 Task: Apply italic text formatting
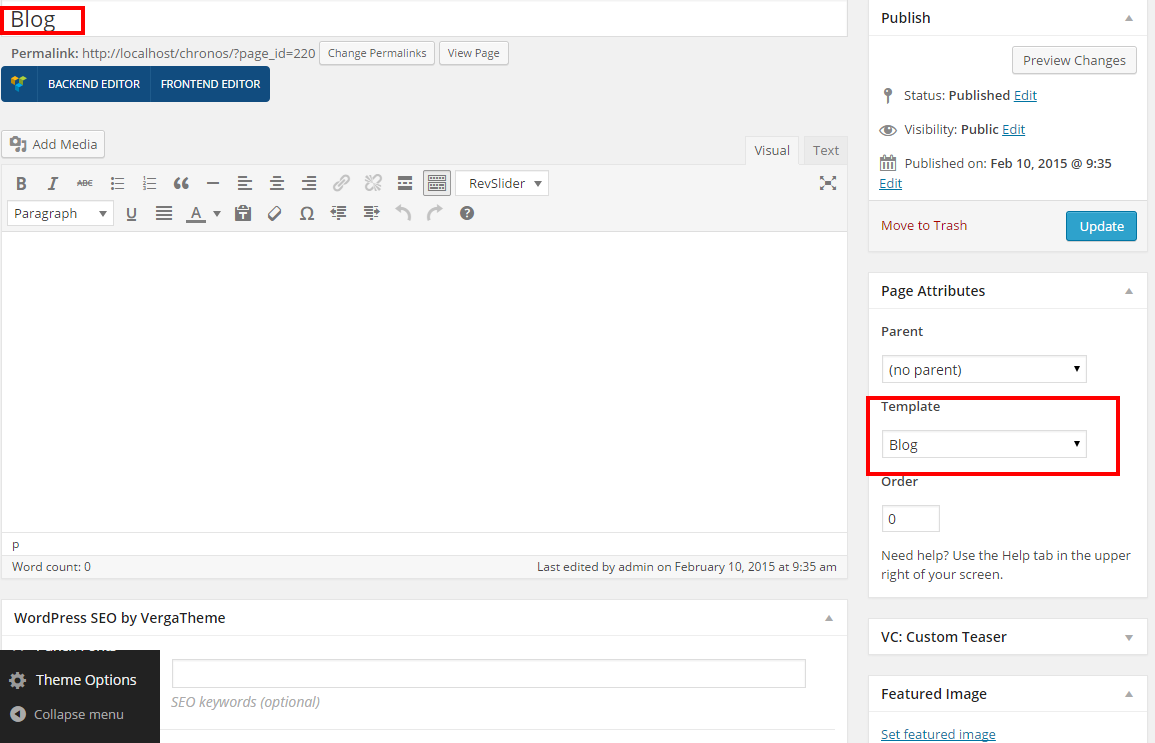(x=52, y=183)
